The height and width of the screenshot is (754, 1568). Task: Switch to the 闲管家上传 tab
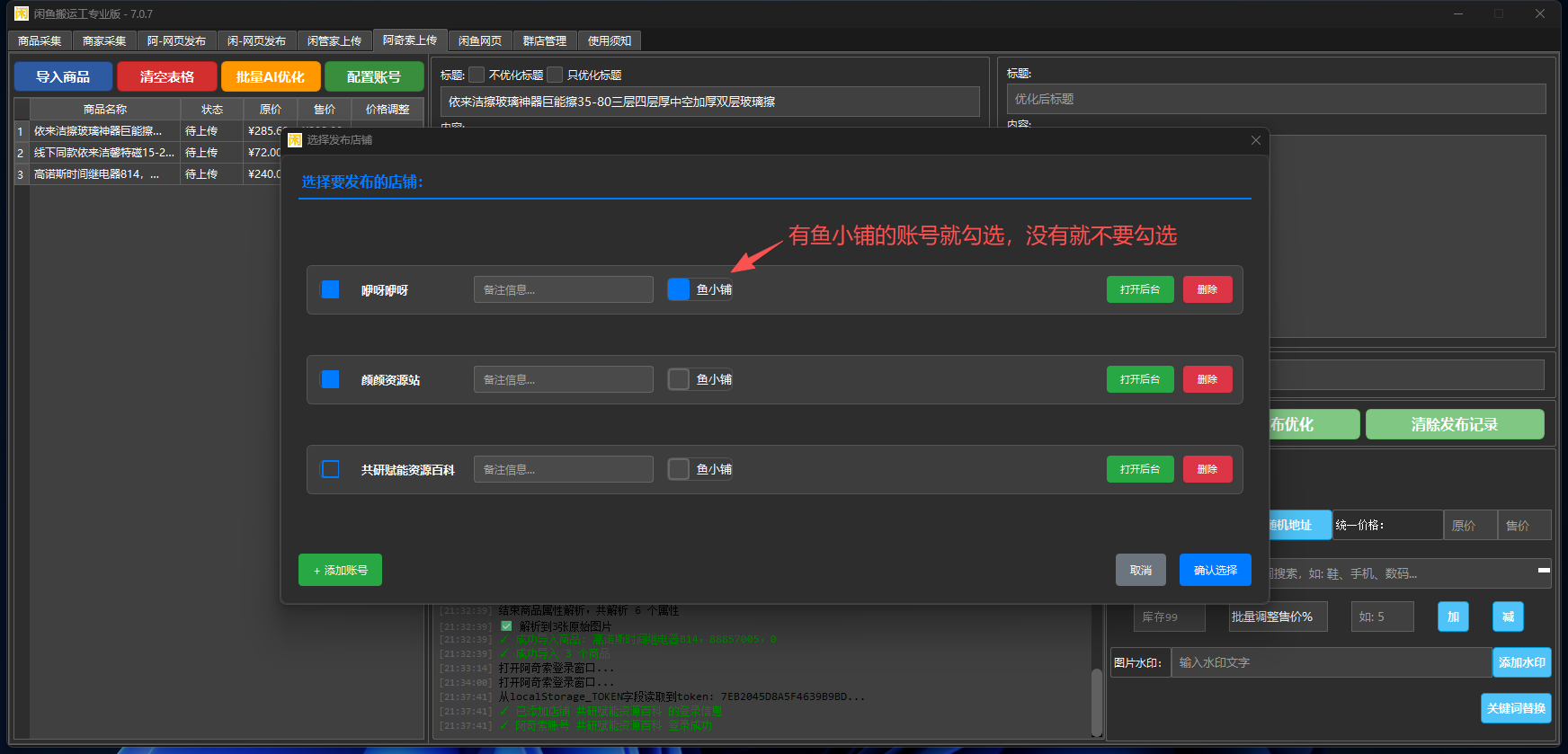[x=334, y=41]
